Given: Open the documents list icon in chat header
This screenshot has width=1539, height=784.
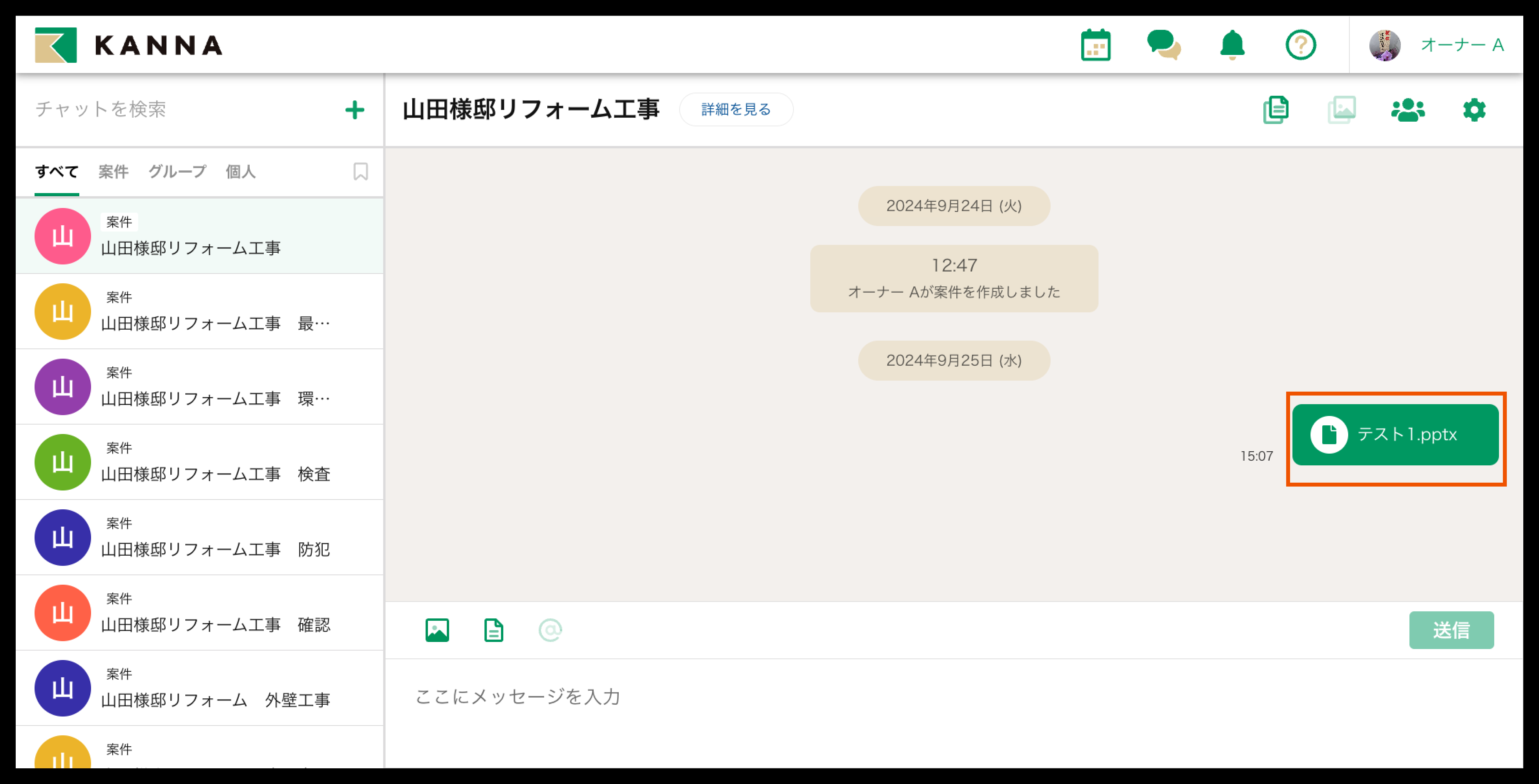Looking at the screenshot, I should point(1276,110).
